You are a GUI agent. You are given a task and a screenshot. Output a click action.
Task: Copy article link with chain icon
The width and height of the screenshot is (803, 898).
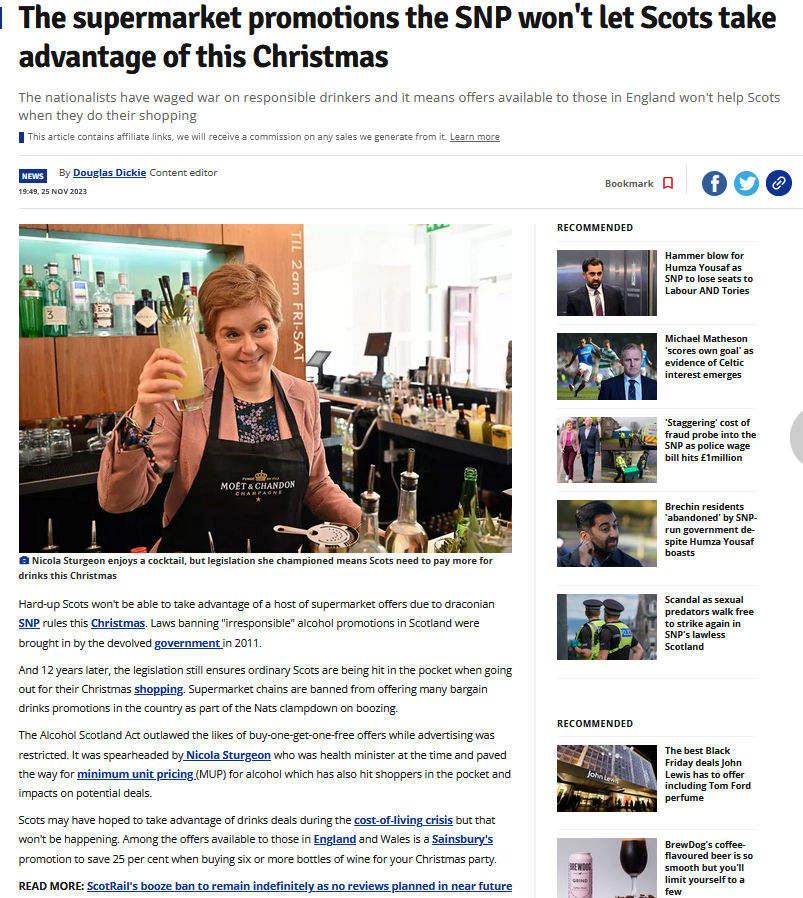point(779,183)
